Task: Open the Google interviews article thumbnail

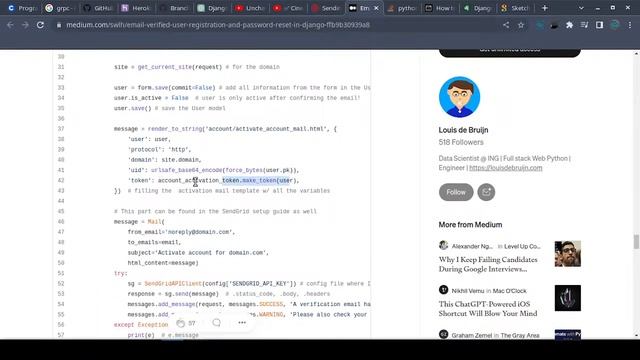Action: [x=567, y=254]
